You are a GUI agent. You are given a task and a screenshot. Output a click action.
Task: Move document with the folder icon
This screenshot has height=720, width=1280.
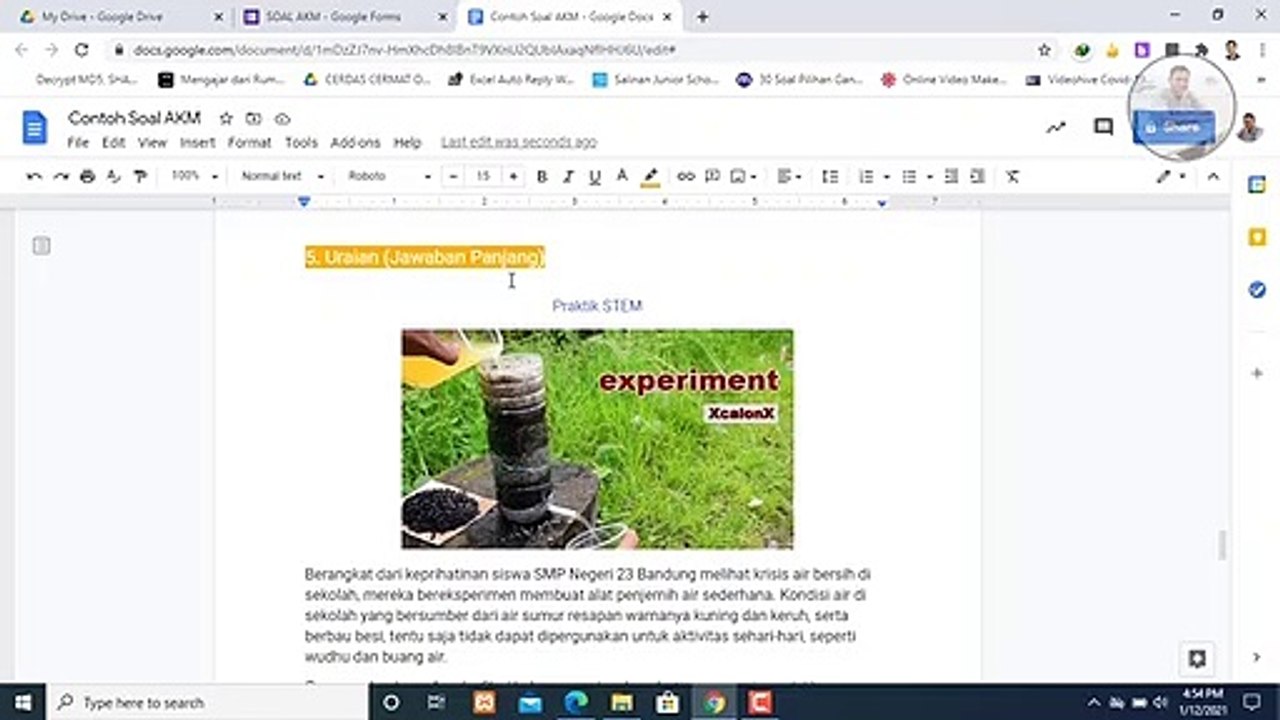(254, 118)
